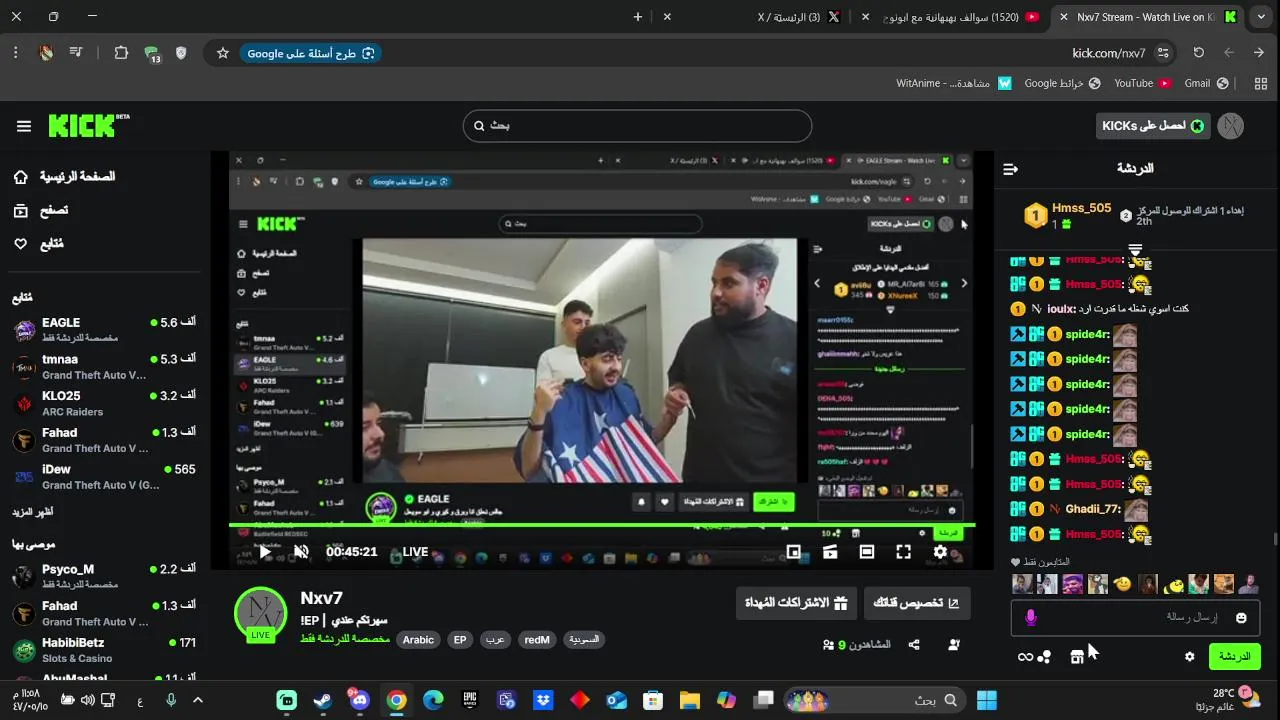Open Steam from the taskbar
This screenshot has width=1280, height=720.
323,700
